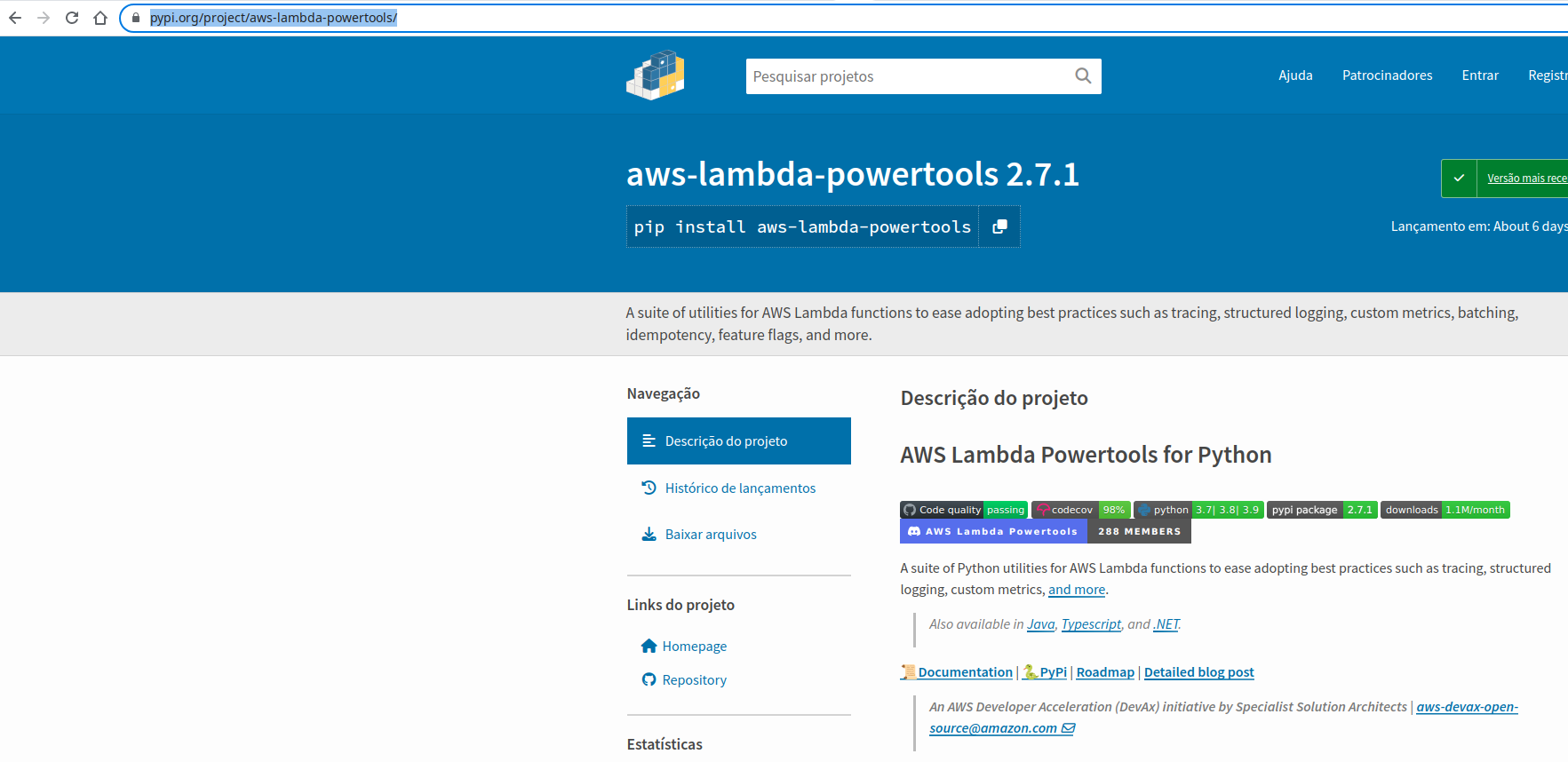Click the codecov 98% badge

point(1080,510)
